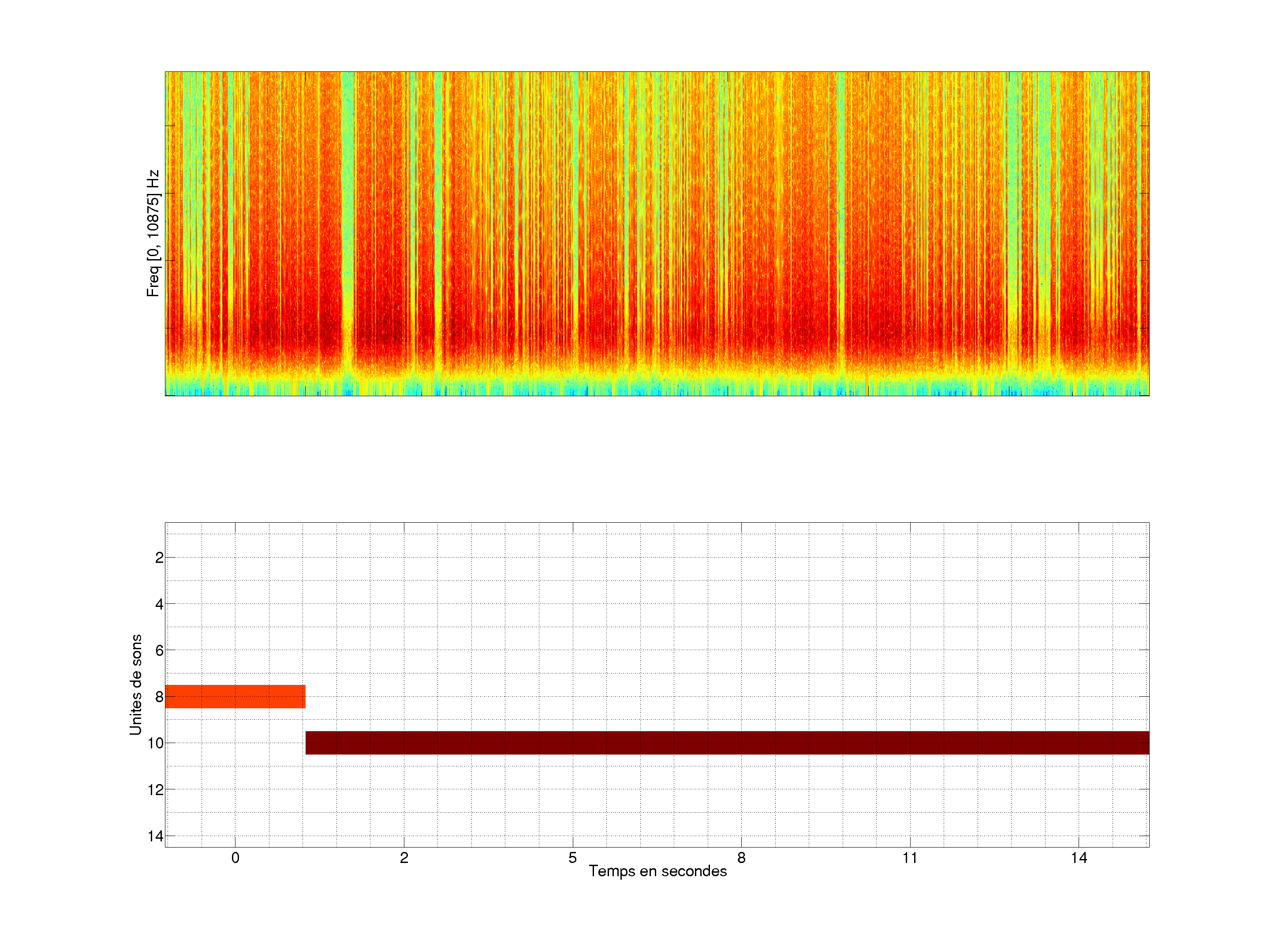
Task: Click y-axis tick label 4
Action: point(159,604)
